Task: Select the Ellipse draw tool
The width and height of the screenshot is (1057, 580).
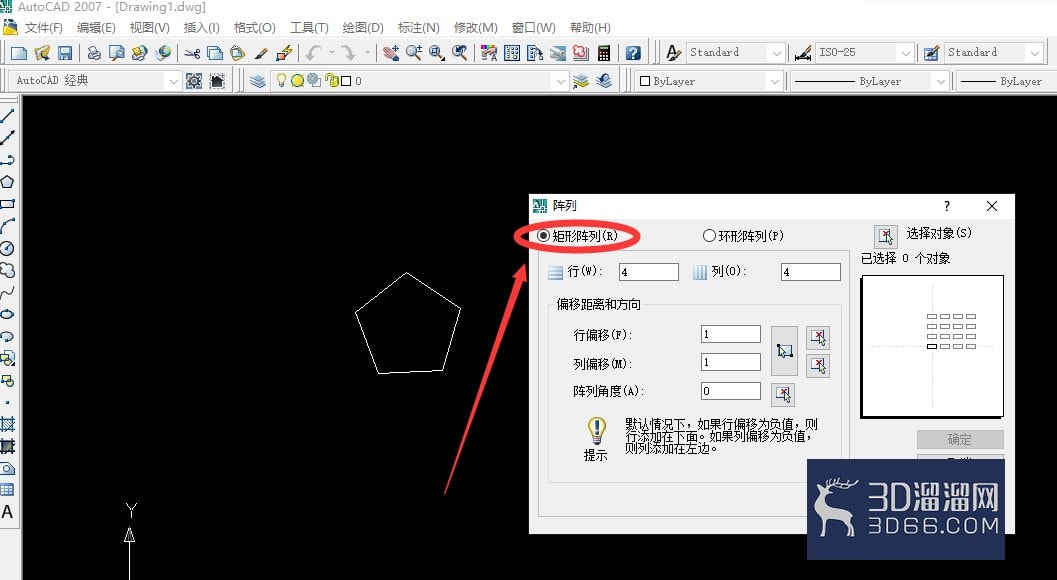Action: (7, 314)
